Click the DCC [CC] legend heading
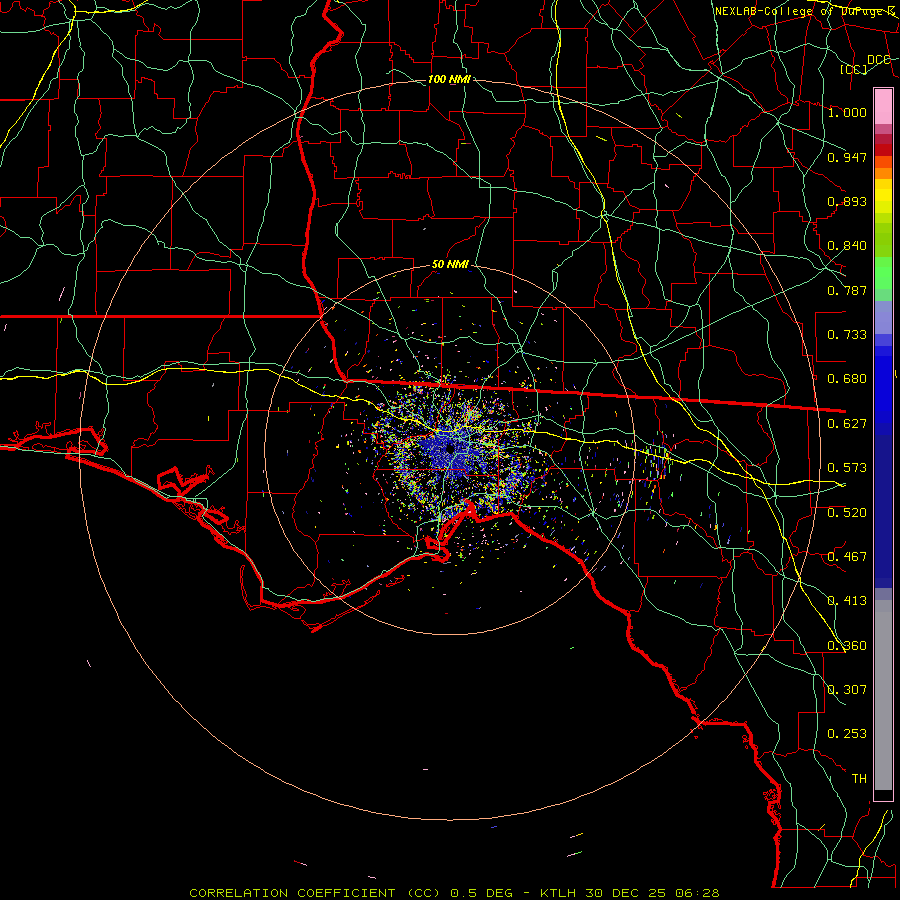 [x=866, y=64]
